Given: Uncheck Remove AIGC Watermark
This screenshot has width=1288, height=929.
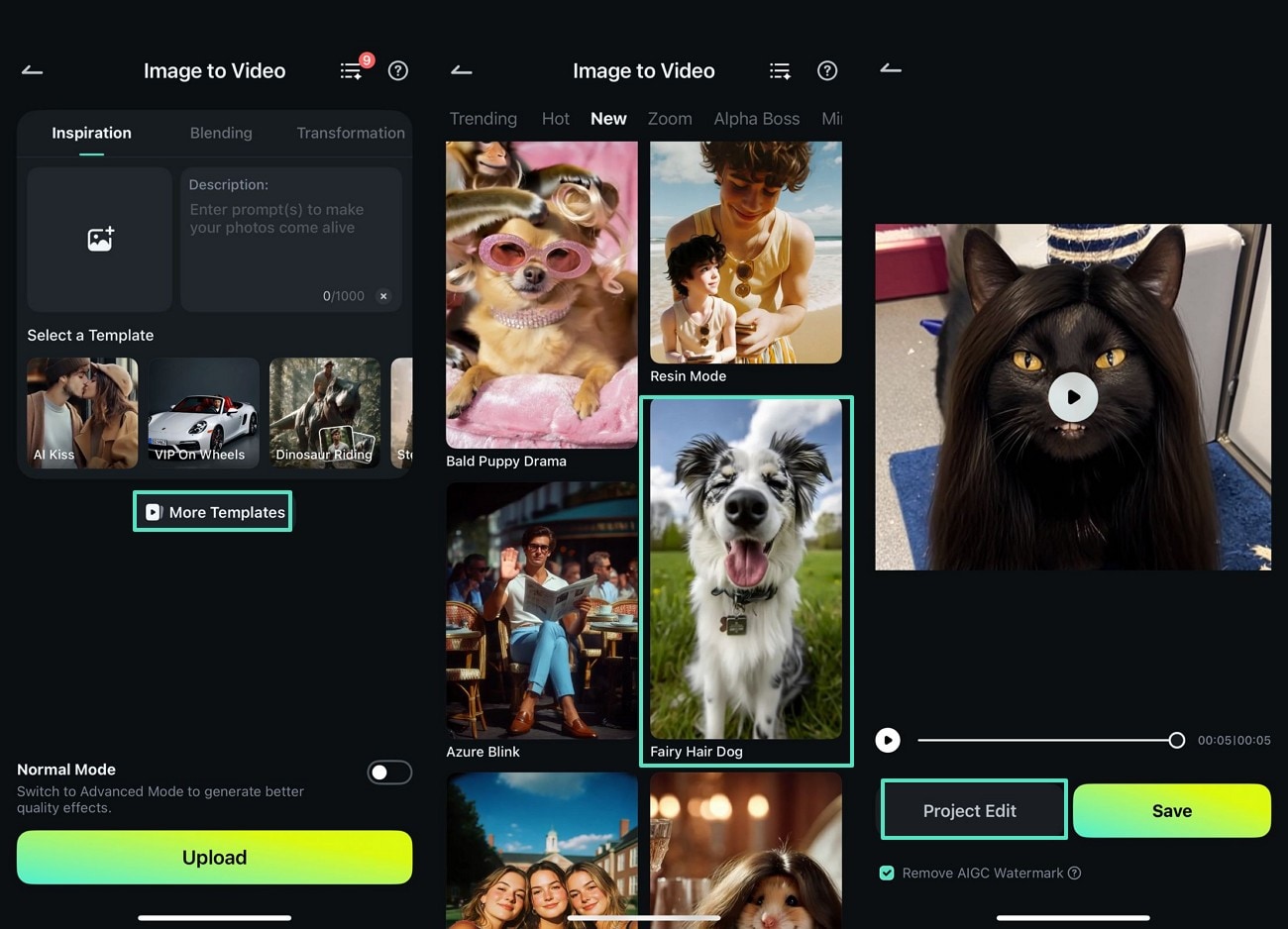Looking at the screenshot, I should pyautogui.click(x=885, y=873).
